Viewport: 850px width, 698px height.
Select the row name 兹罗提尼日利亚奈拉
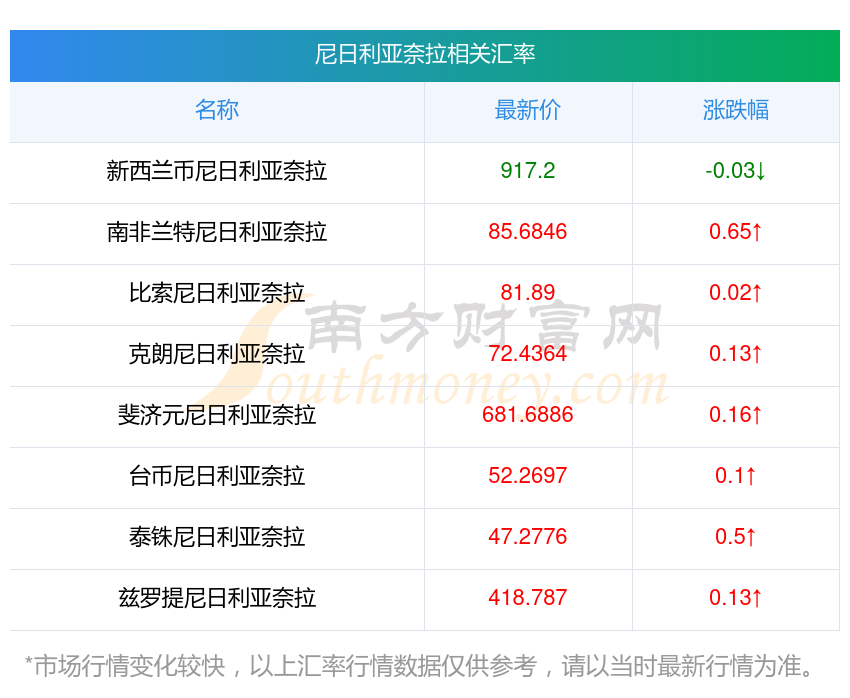click(217, 598)
